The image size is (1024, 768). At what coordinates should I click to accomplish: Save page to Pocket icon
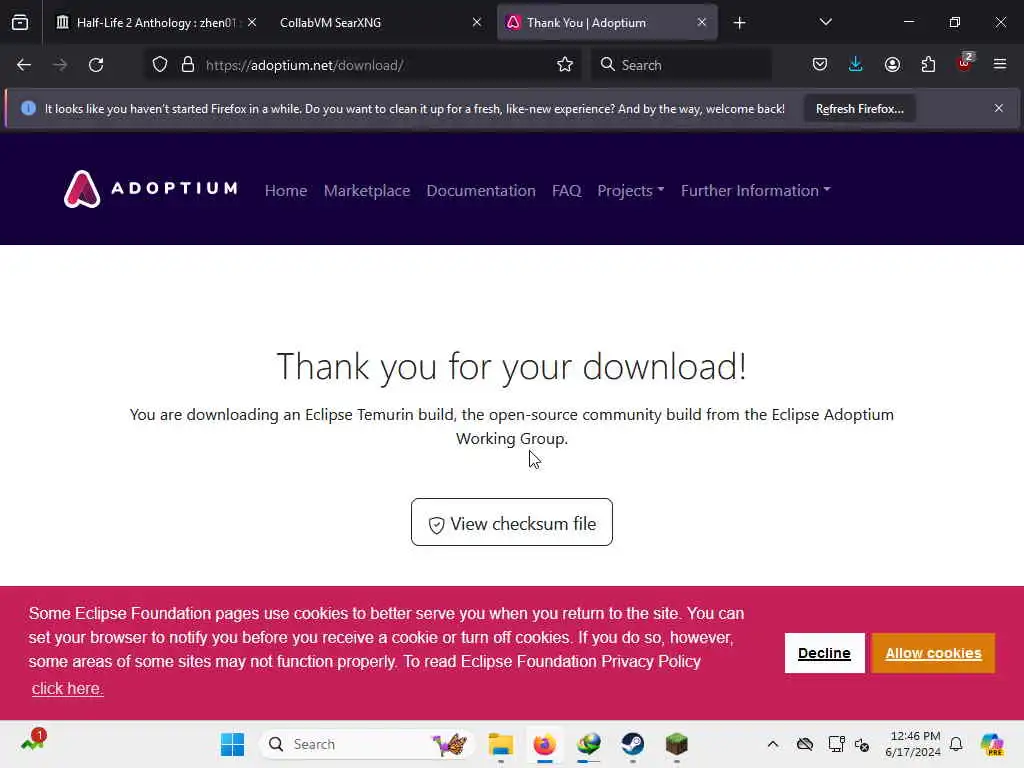tap(820, 65)
